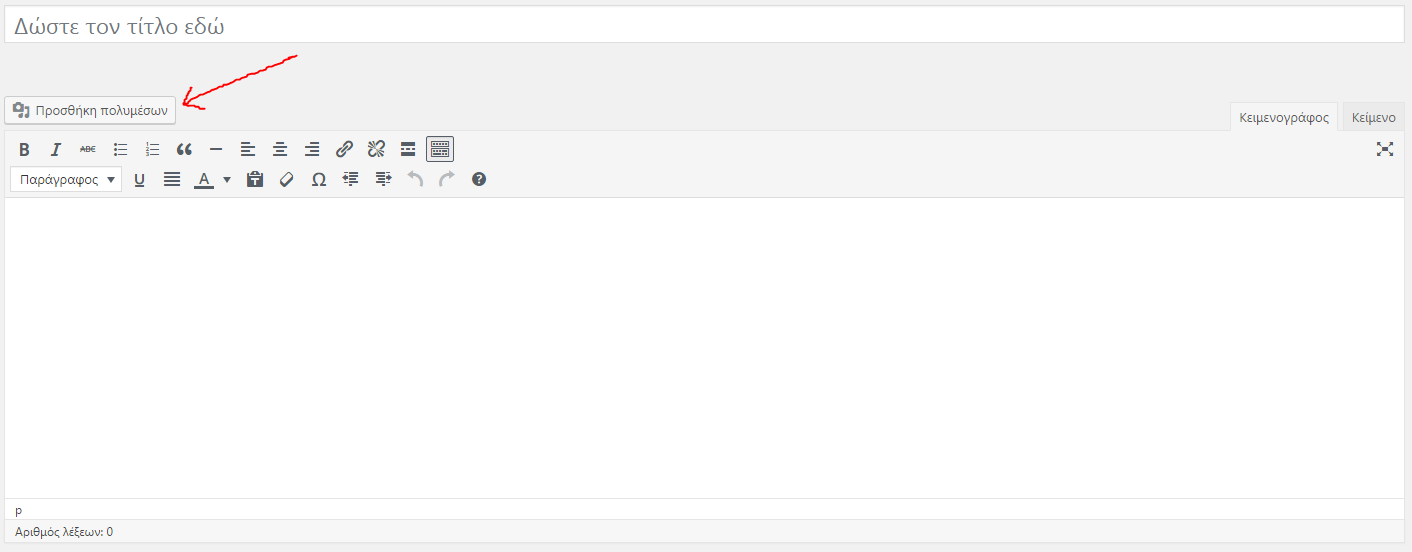Expand the text color picker arrow
1412x552 pixels.
(x=227, y=180)
